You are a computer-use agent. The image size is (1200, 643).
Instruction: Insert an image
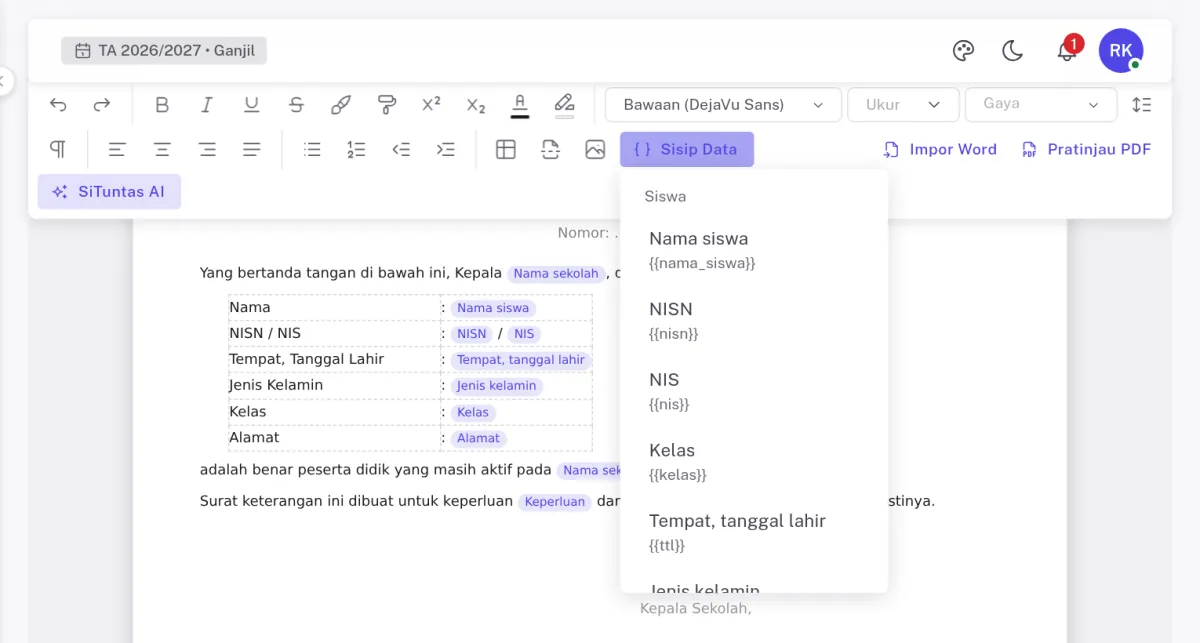click(x=595, y=150)
